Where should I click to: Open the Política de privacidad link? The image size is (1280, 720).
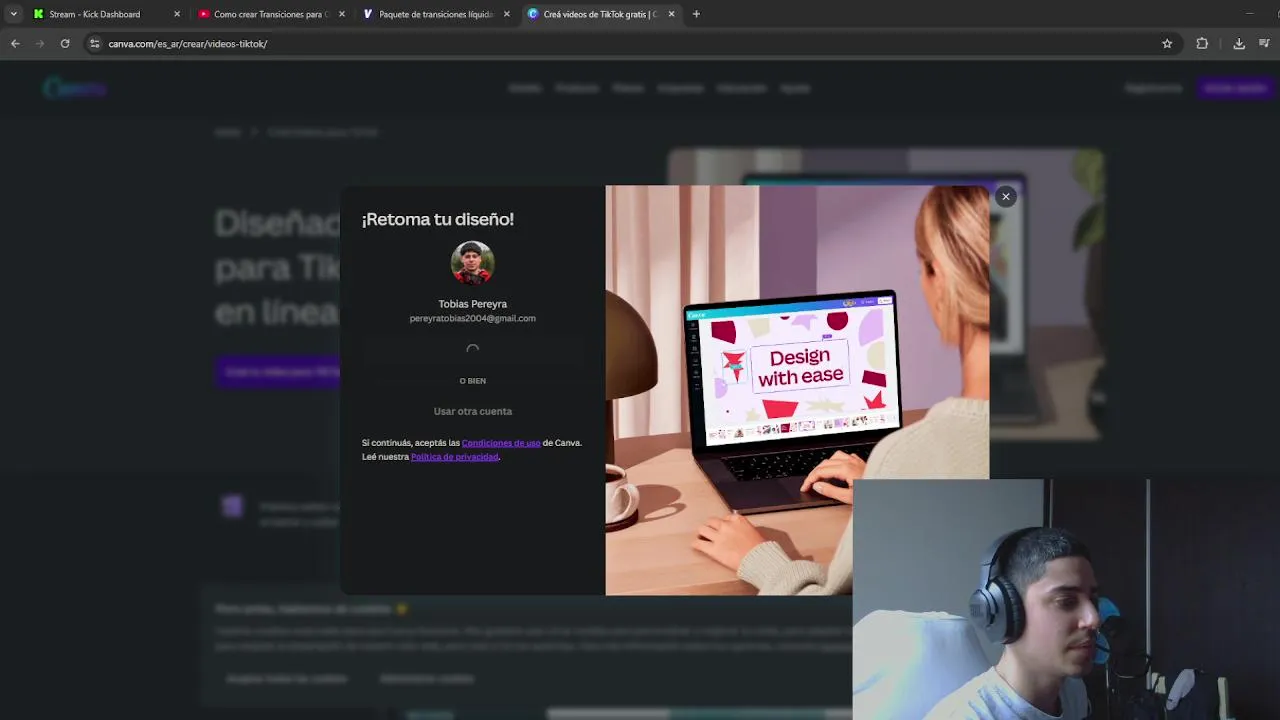point(454,457)
